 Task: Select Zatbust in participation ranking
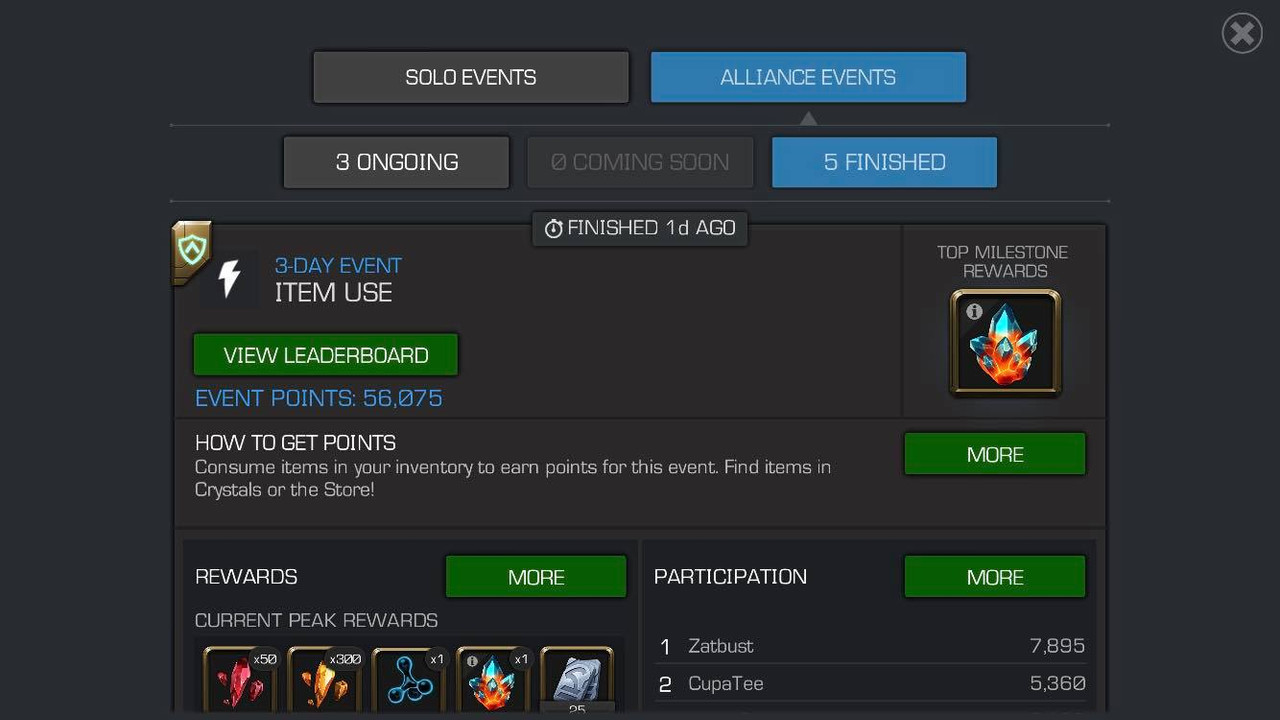871,646
